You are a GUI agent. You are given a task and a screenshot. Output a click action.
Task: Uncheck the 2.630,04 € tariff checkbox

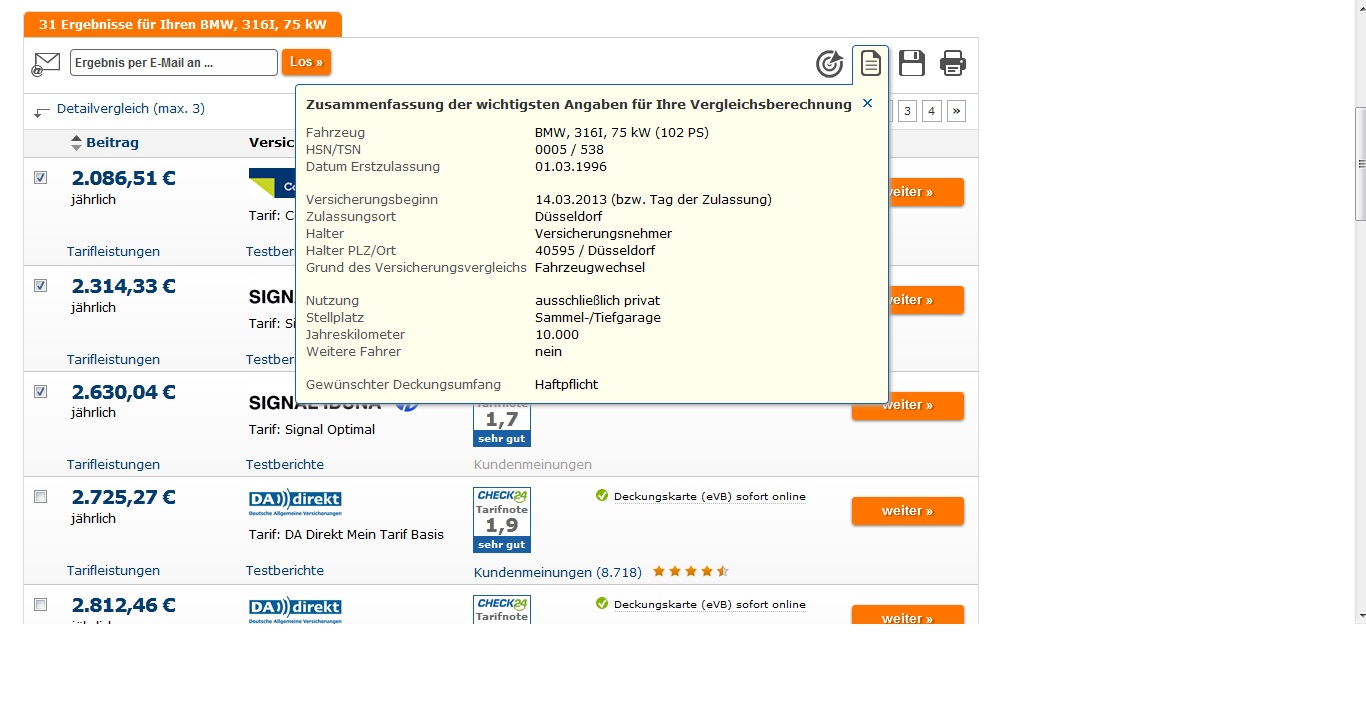(x=41, y=392)
